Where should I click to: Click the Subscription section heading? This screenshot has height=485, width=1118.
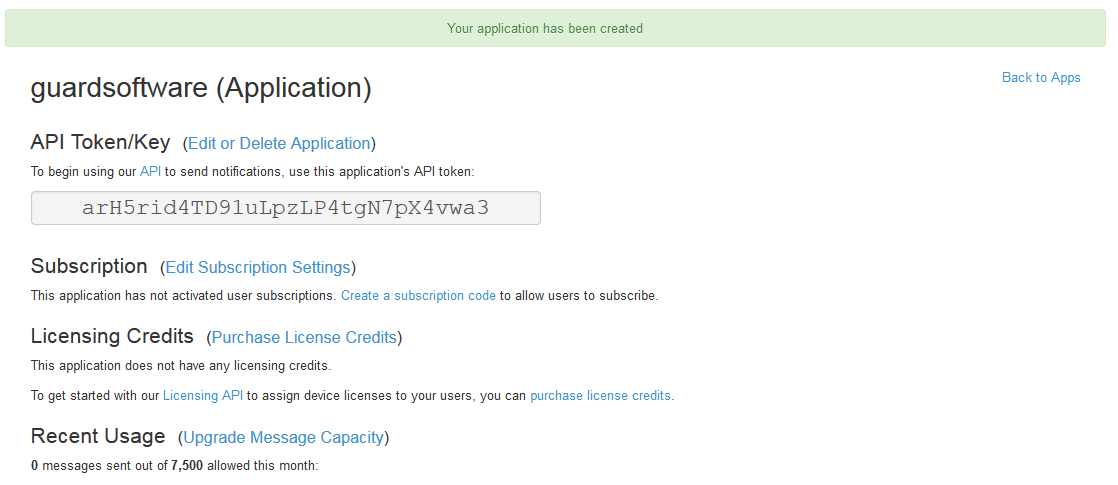coord(89,266)
